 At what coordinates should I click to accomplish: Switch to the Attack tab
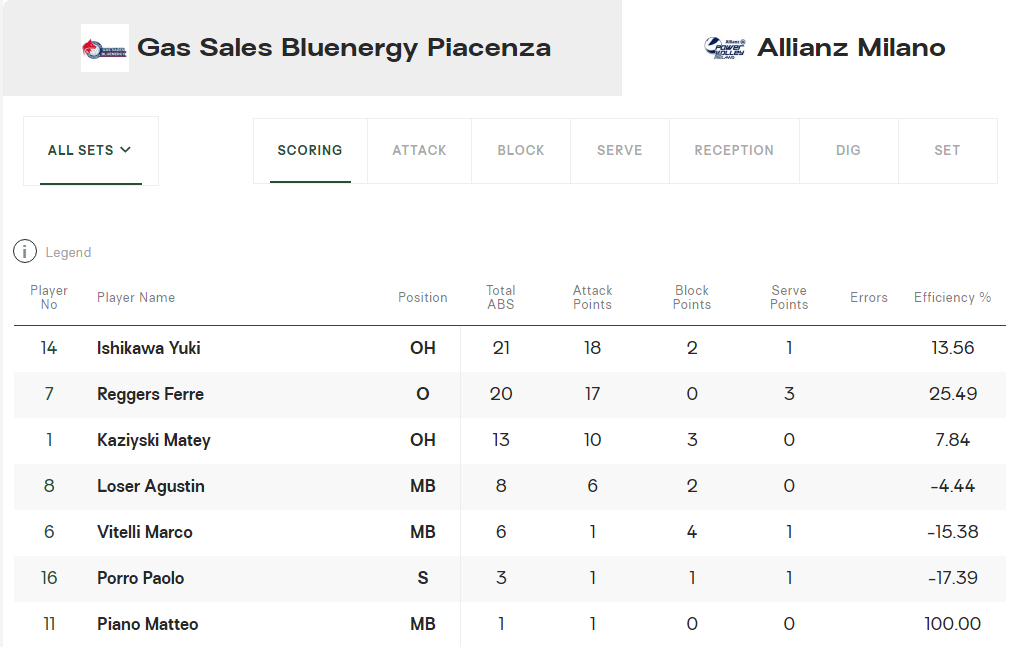point(419,150)
